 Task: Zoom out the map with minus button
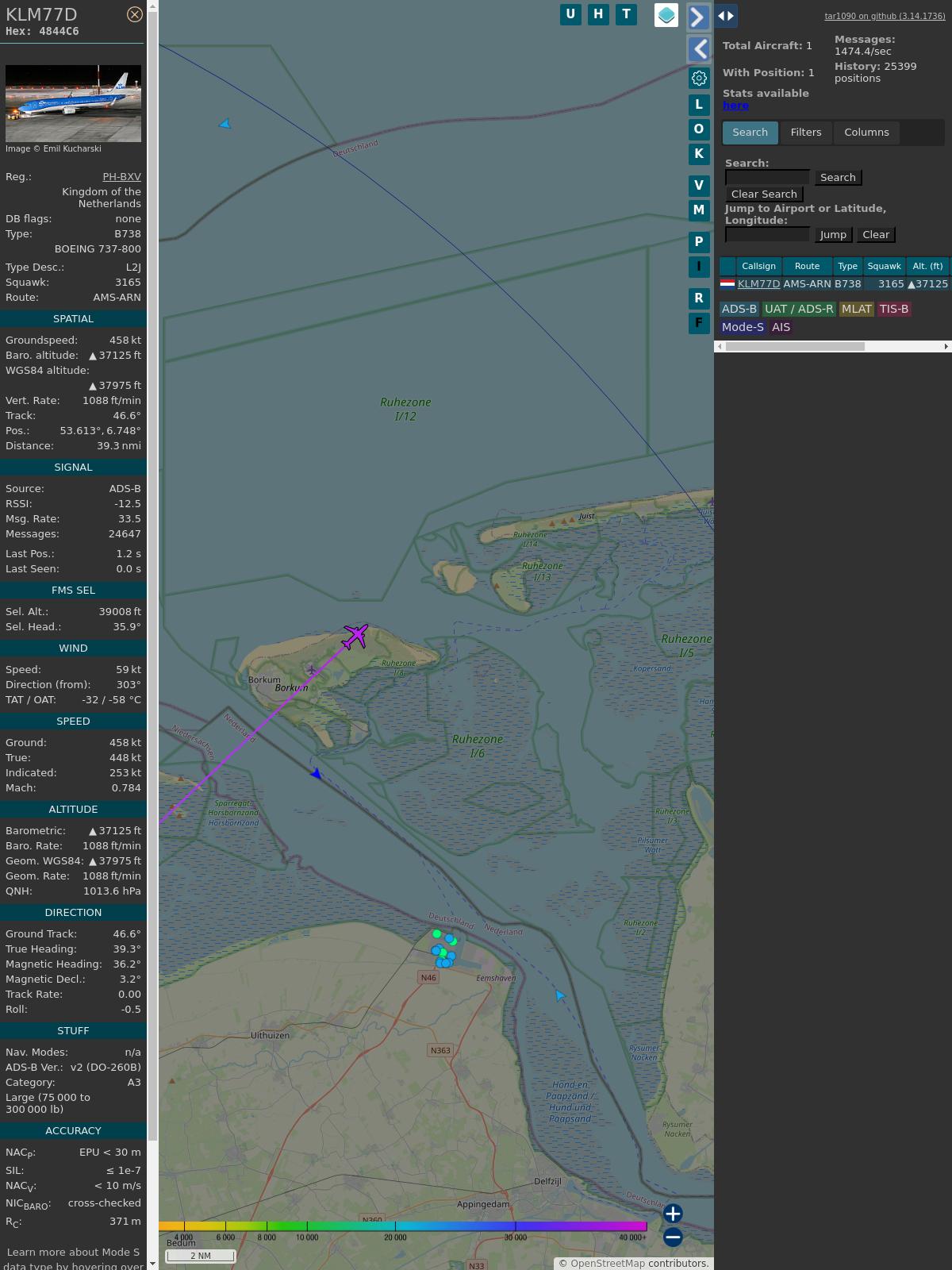(673, 1237)
